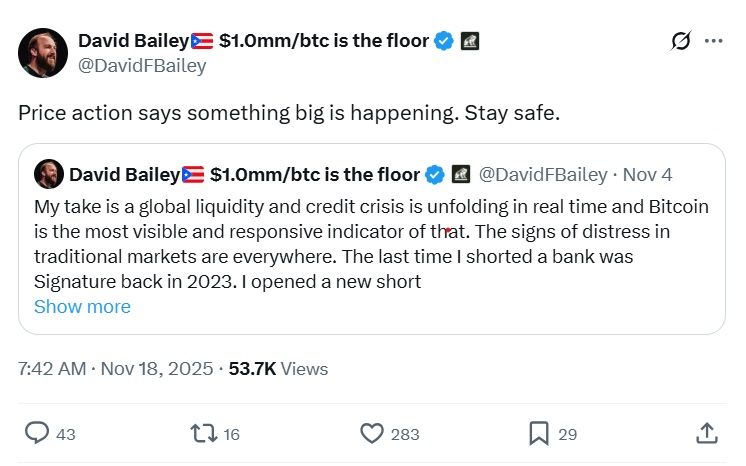Click the quoted tweet's affiliate badge icon
Viewport: 746px width, 466px height.
(461, 174)
